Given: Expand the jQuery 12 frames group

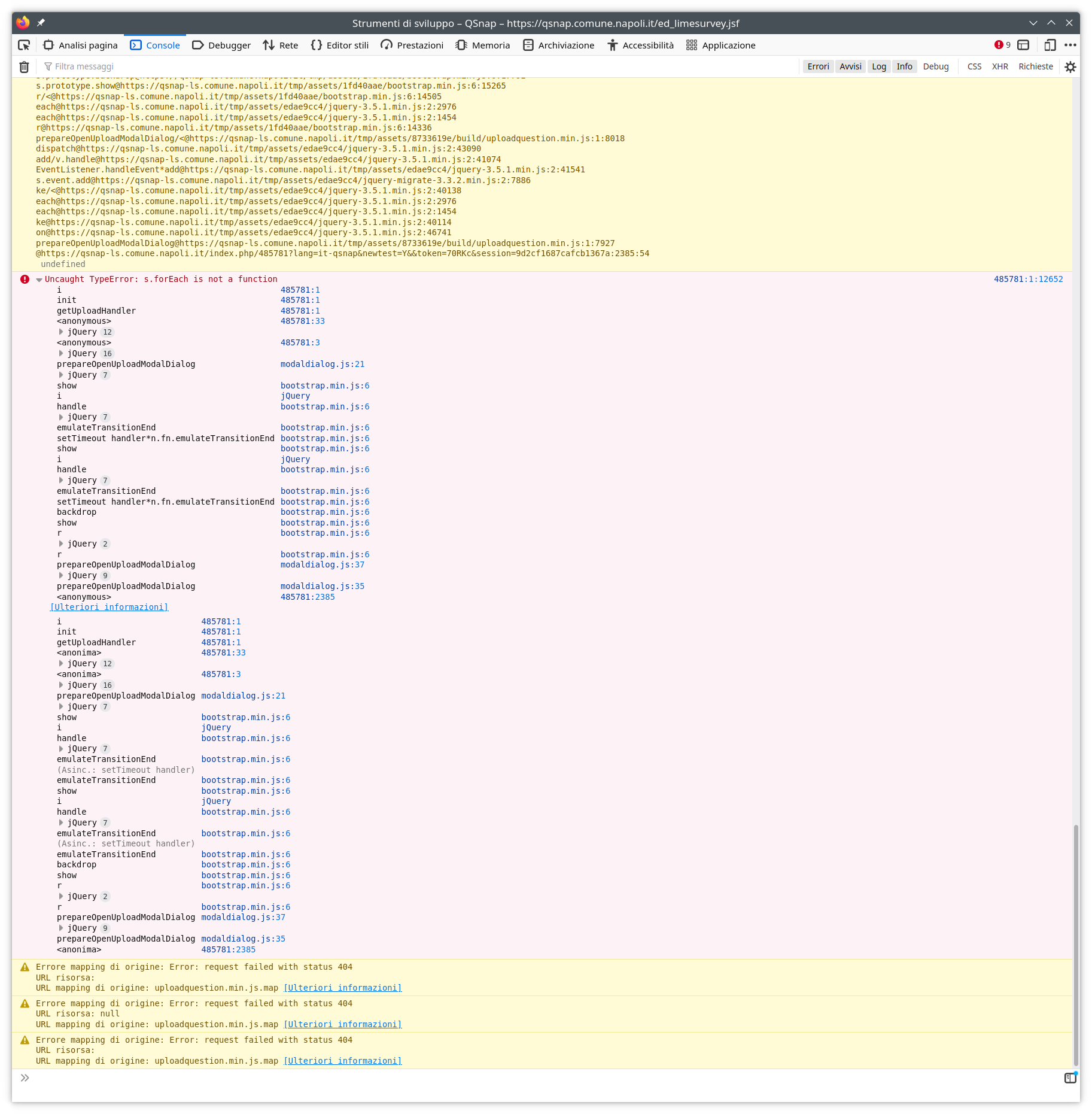Looking at the screenshot, I should (61, 332).
